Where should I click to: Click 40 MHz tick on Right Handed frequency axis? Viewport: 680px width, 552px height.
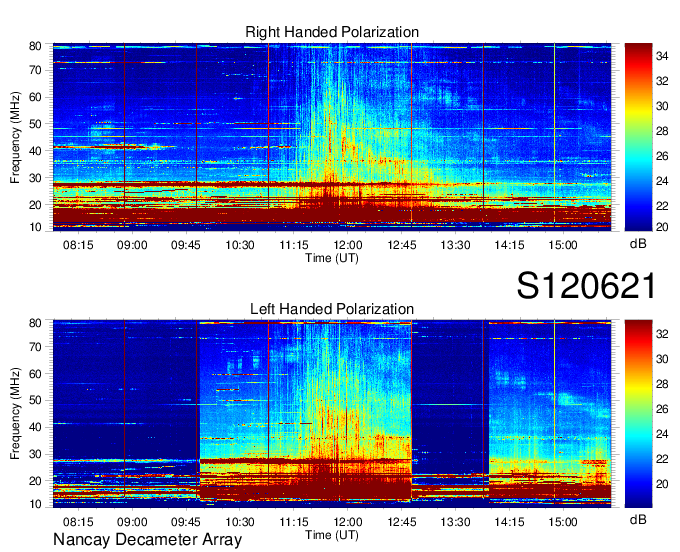35,151
